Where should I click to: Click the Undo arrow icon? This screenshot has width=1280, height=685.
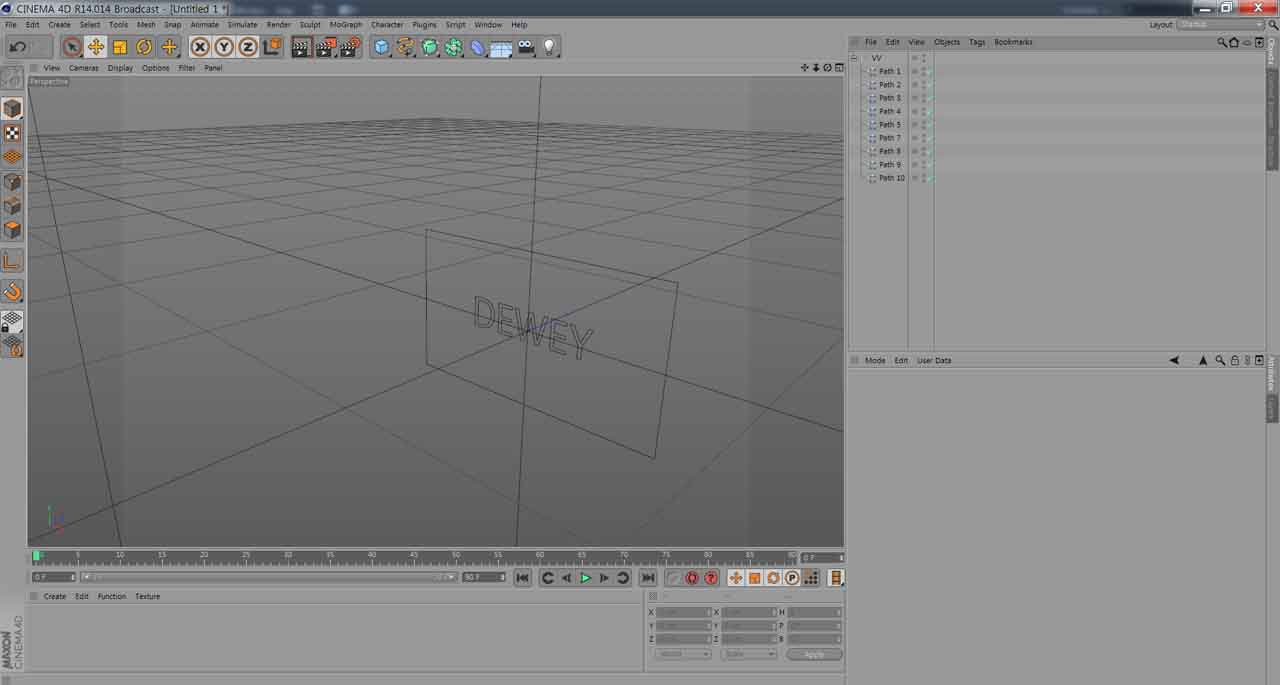[18, 47]
